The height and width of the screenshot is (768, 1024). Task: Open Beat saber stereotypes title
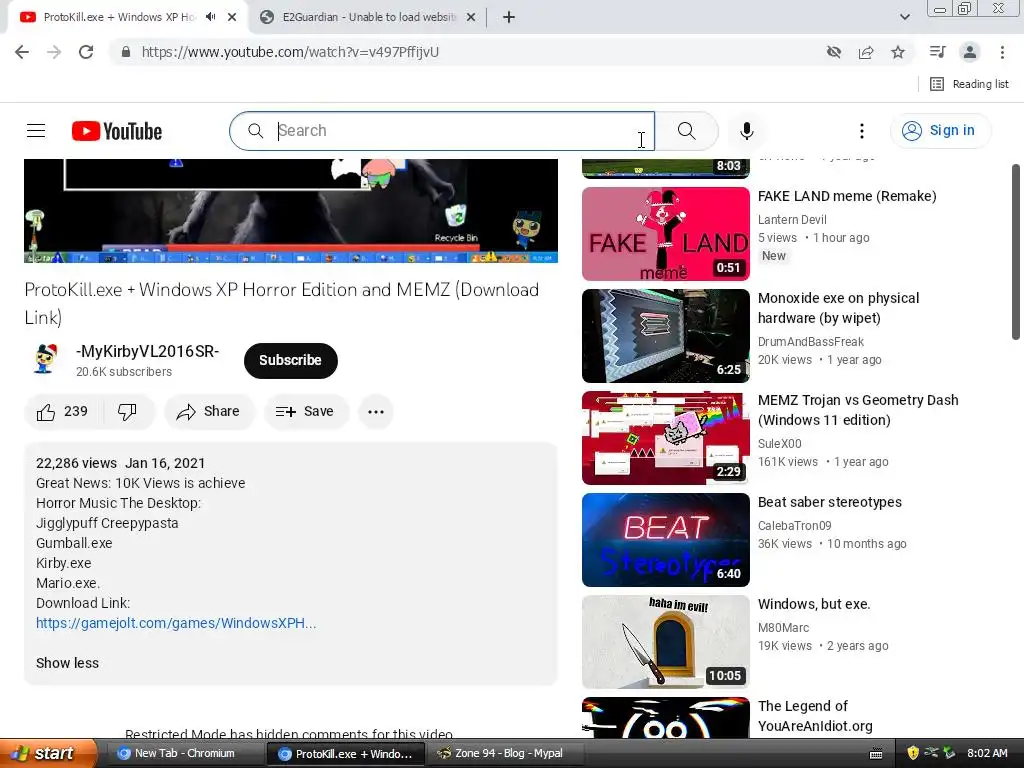coord(829,502)
